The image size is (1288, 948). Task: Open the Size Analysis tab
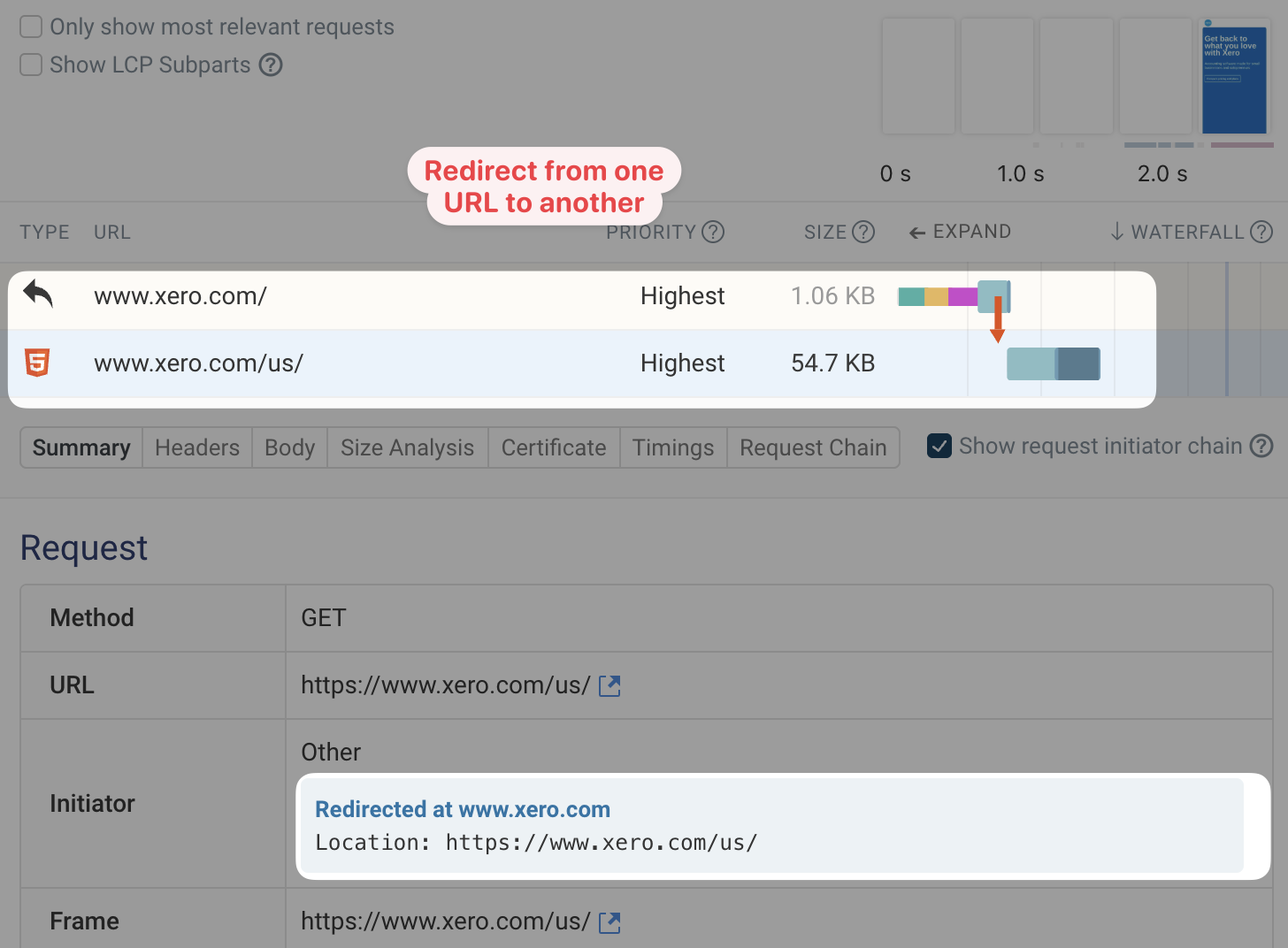click(408, 447)
